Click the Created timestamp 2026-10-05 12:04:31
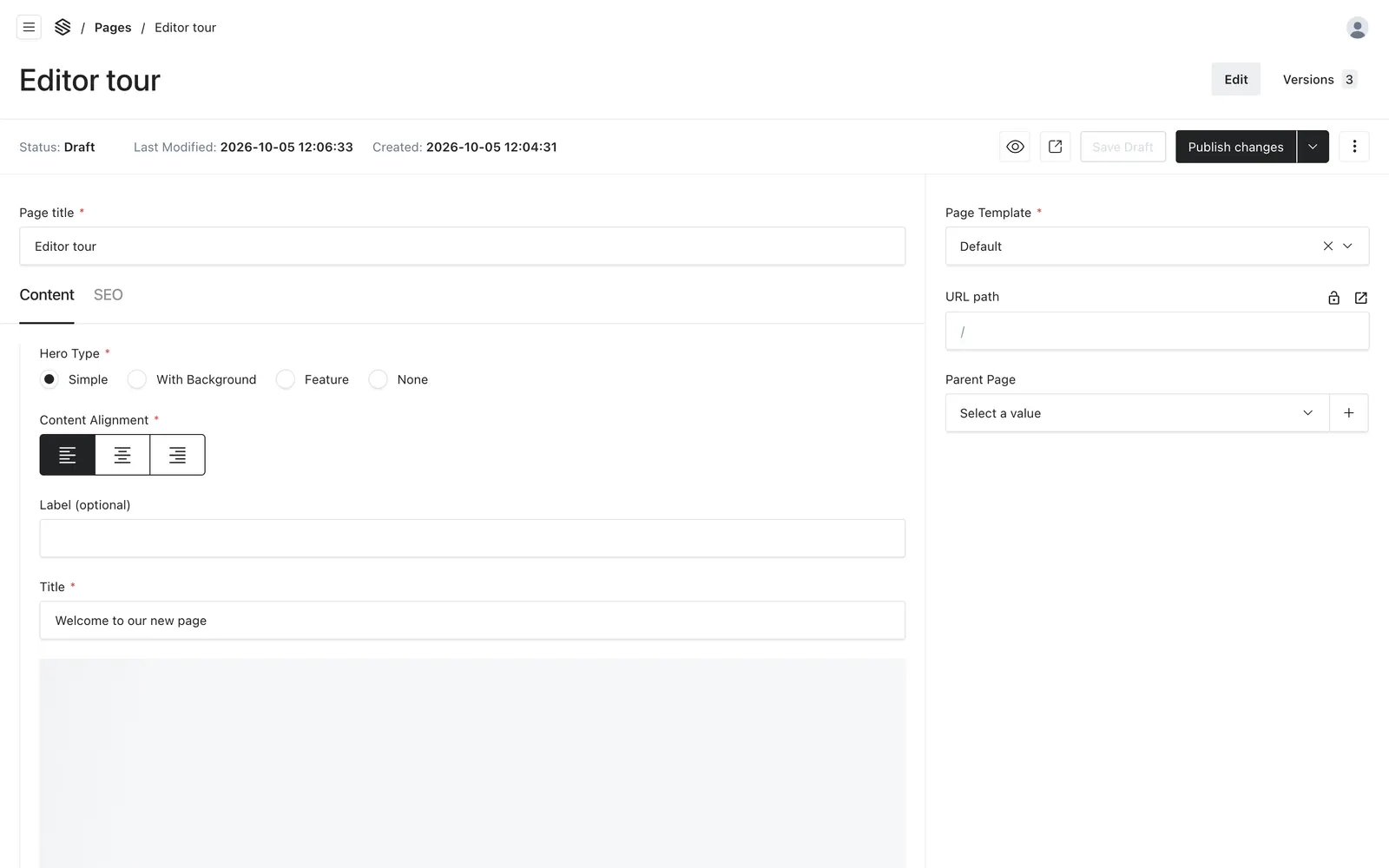 [491, 147]
